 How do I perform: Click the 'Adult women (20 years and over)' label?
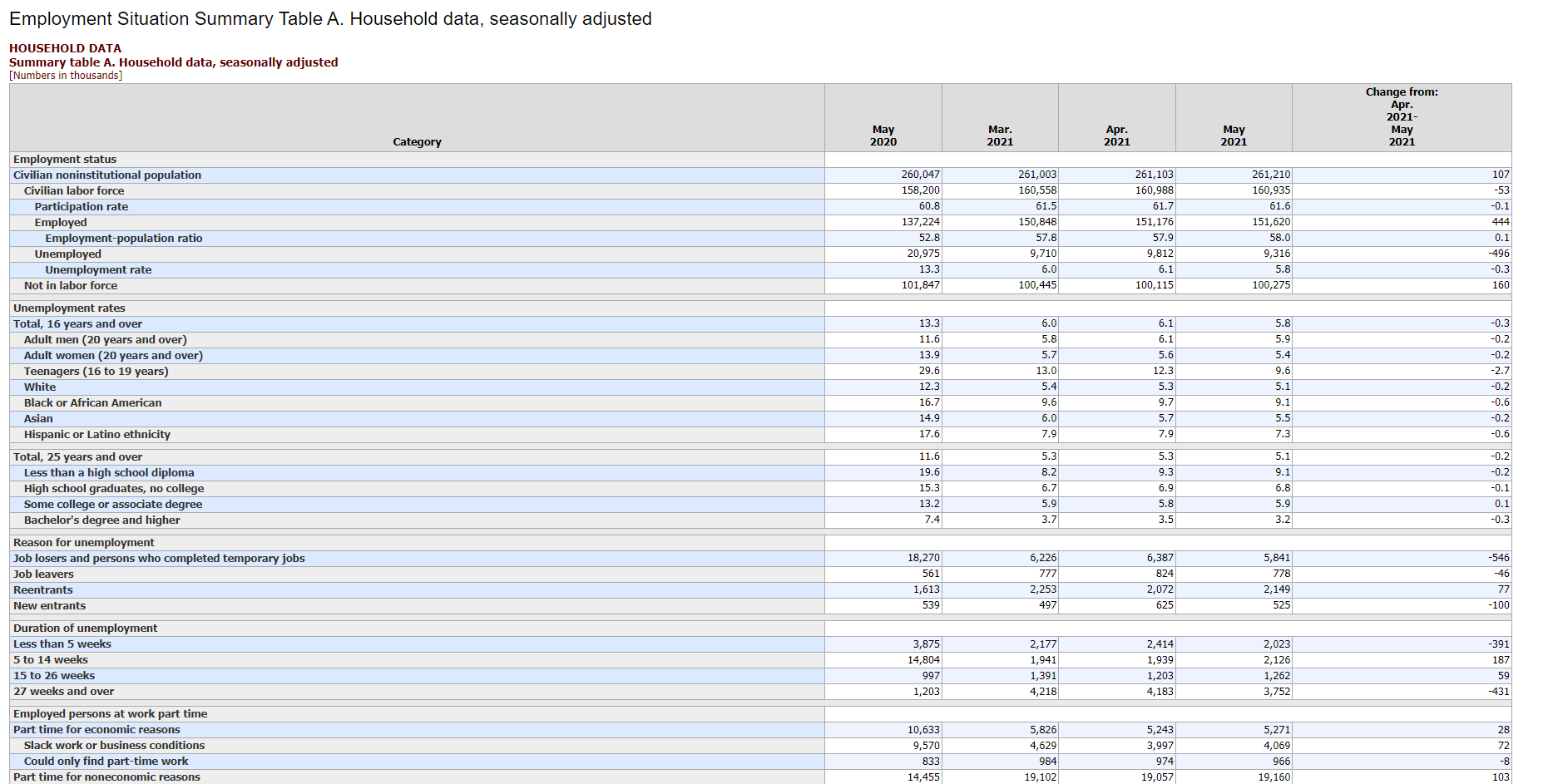[113, 356]
